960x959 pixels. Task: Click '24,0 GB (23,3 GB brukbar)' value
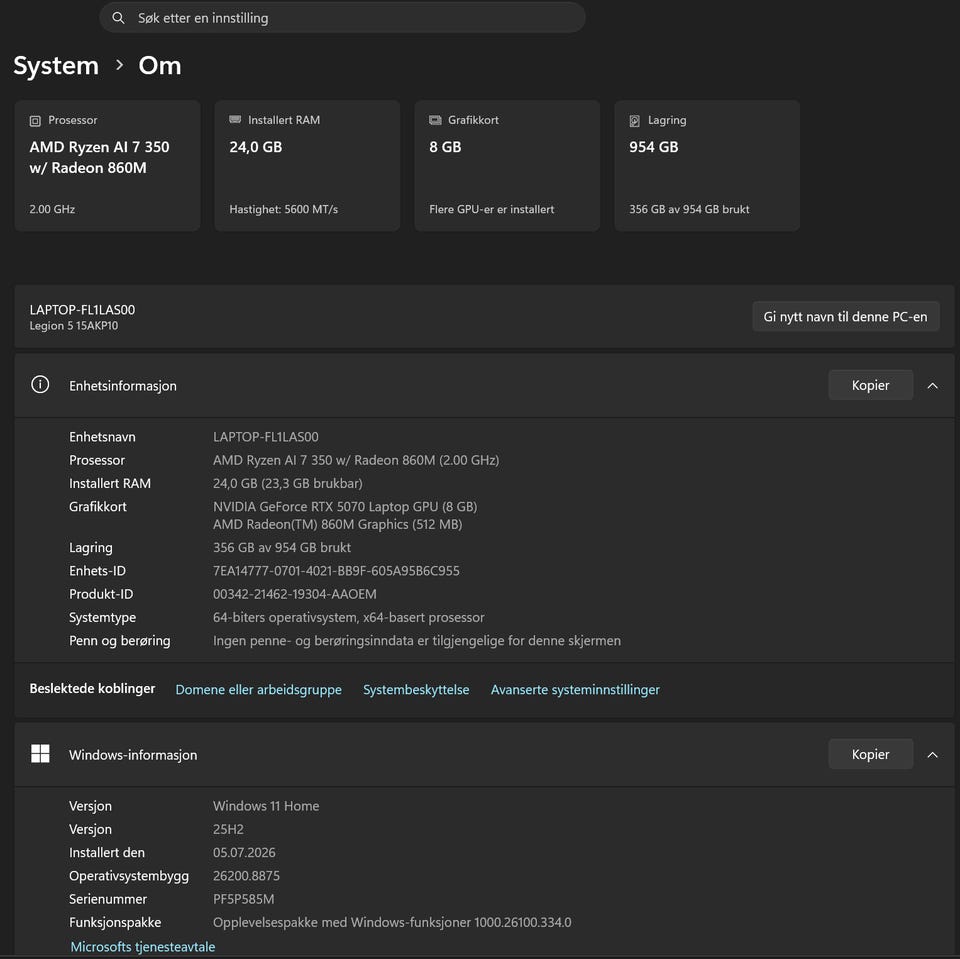(x=288, y=483)
